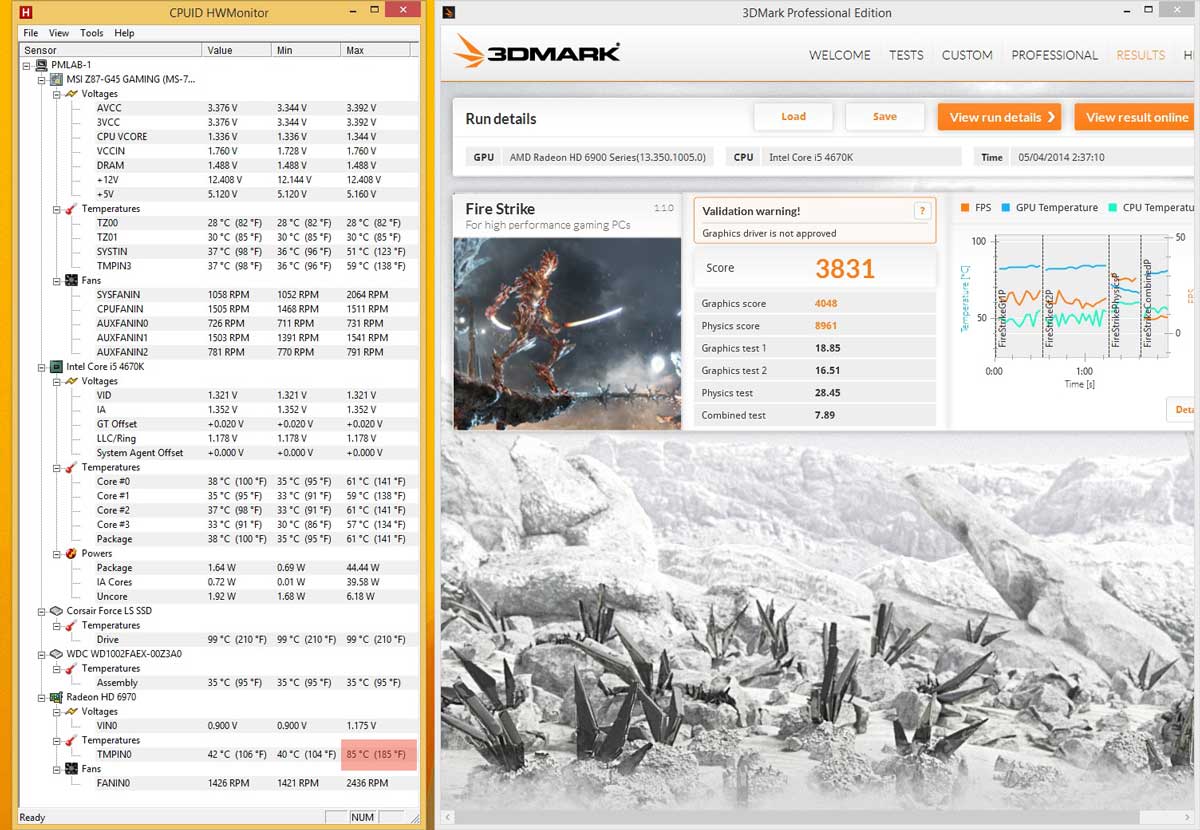1200x830 pixels.
Task: Click the Save button
Action: click(885, 117)
